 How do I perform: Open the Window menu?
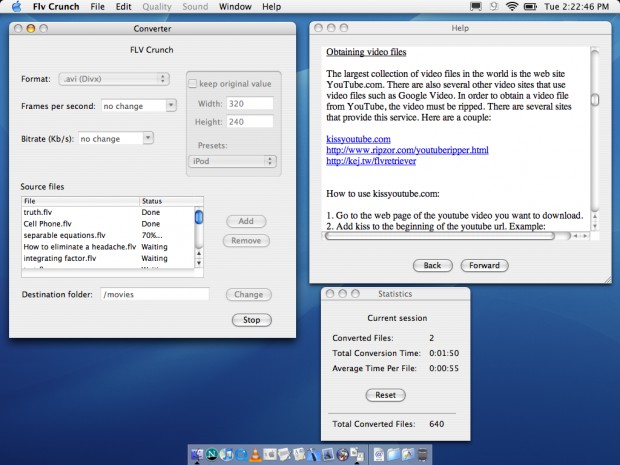tap(235, 6)
